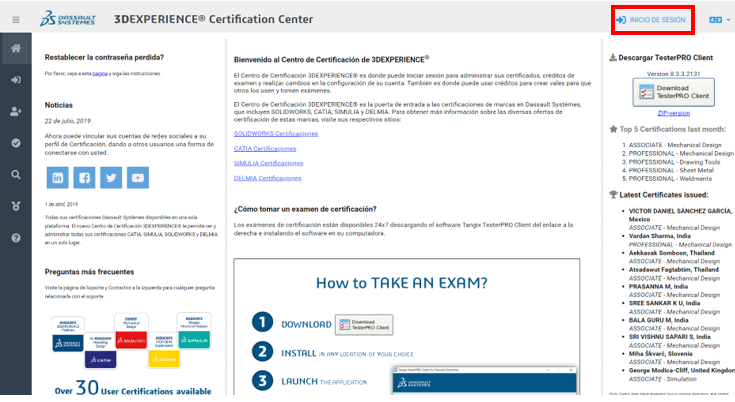The height and width of the screenshot is (402, 735).
Task: Open the sidebar search magnifier icon
Action: click(16, 175)
